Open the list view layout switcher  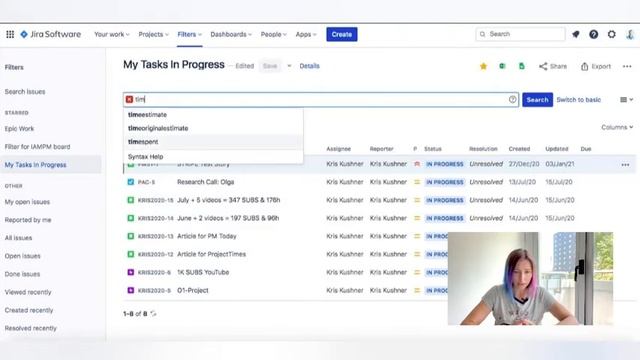point(627,100)
